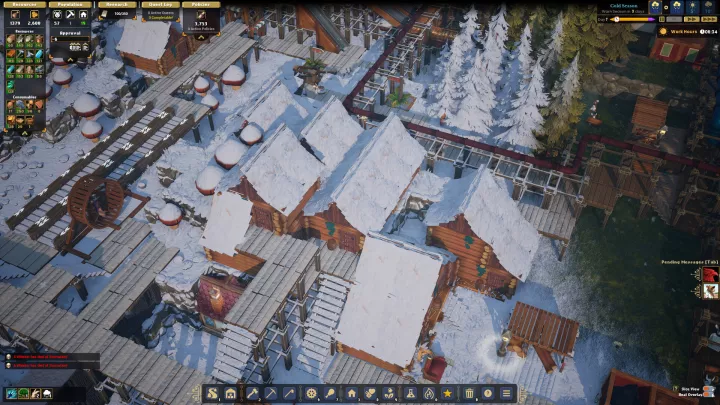Image resolution: width=720 pixels, height=405 pixels.
Task: Click the star favorites icon
Action: (448, 393)
